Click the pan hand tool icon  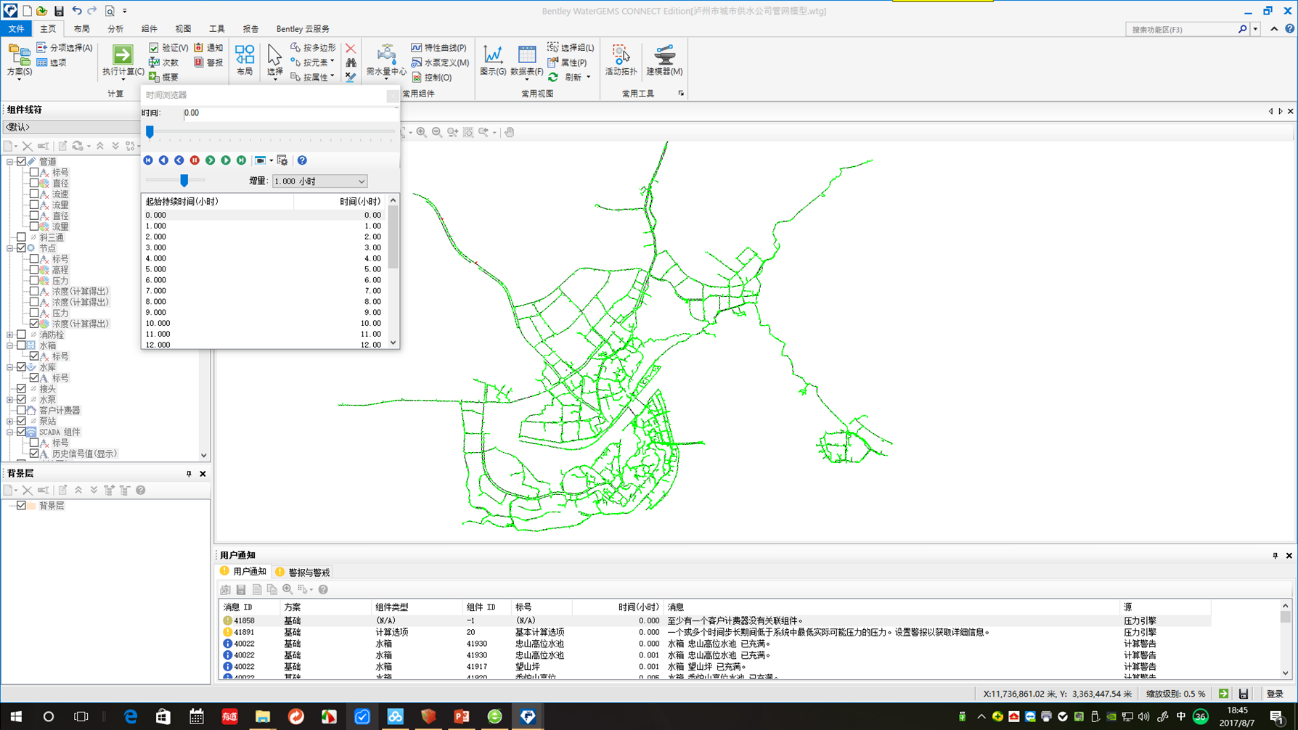[509, 132]
